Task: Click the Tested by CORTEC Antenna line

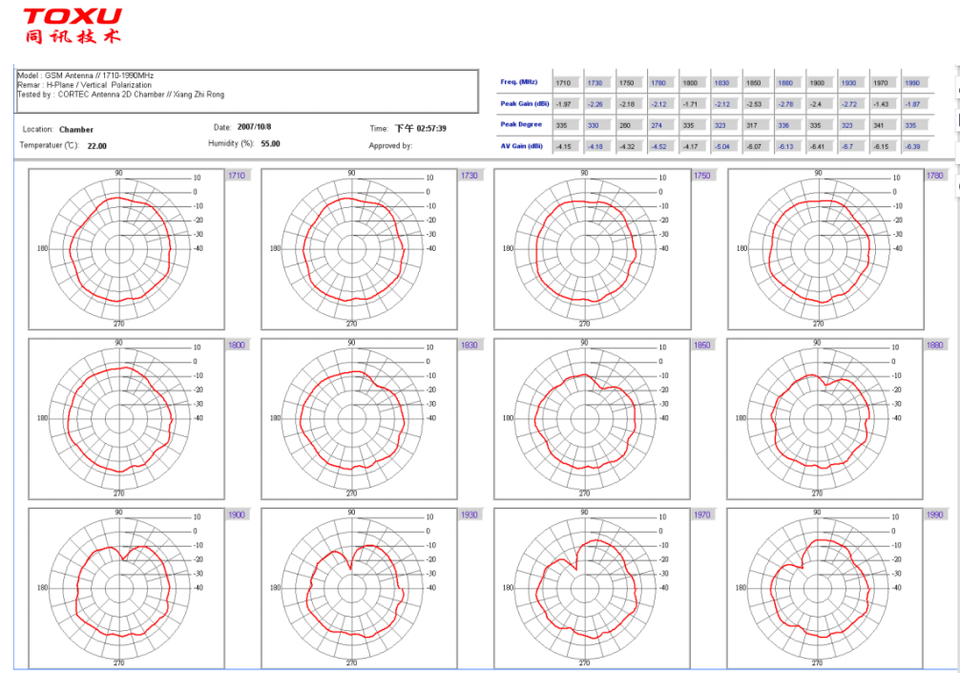Action: (121, 94)
